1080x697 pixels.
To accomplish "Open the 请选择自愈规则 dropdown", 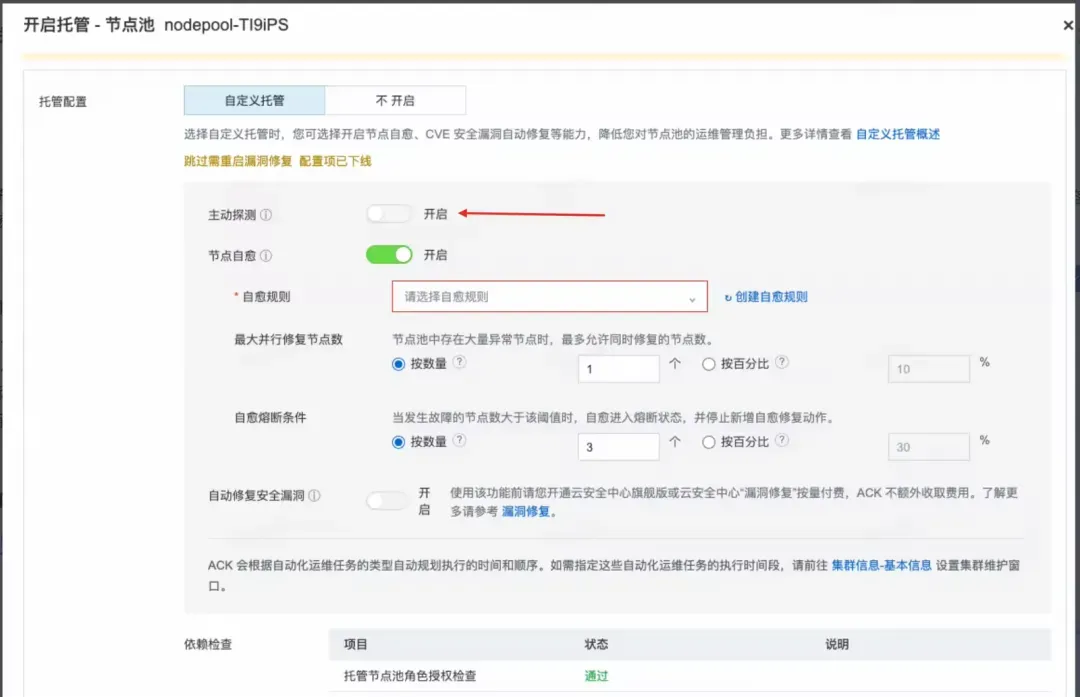I will point(550,296).
